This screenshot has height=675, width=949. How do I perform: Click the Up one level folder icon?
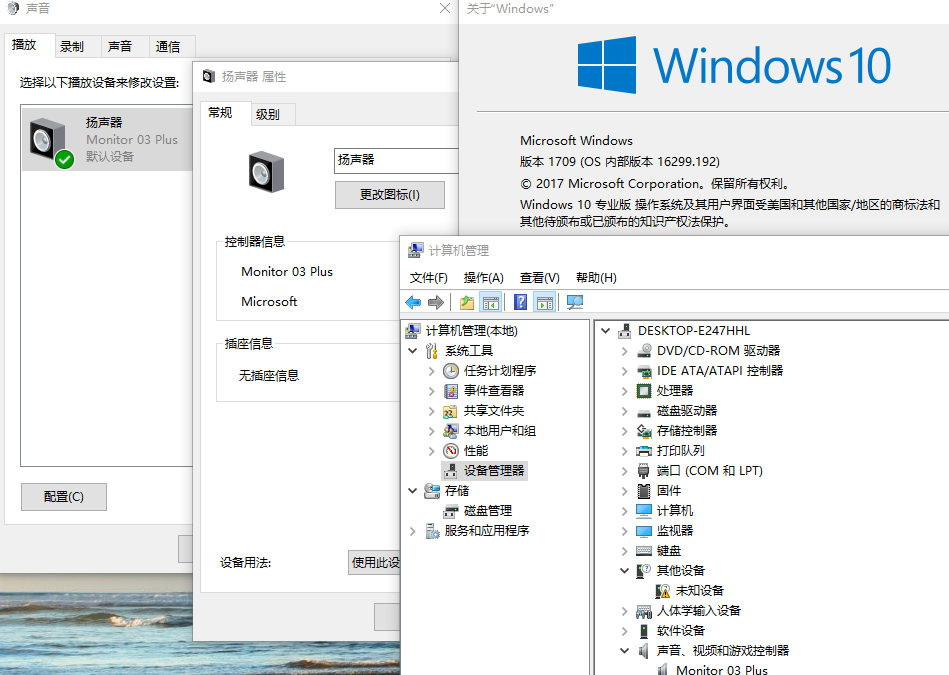pos(467,302)
